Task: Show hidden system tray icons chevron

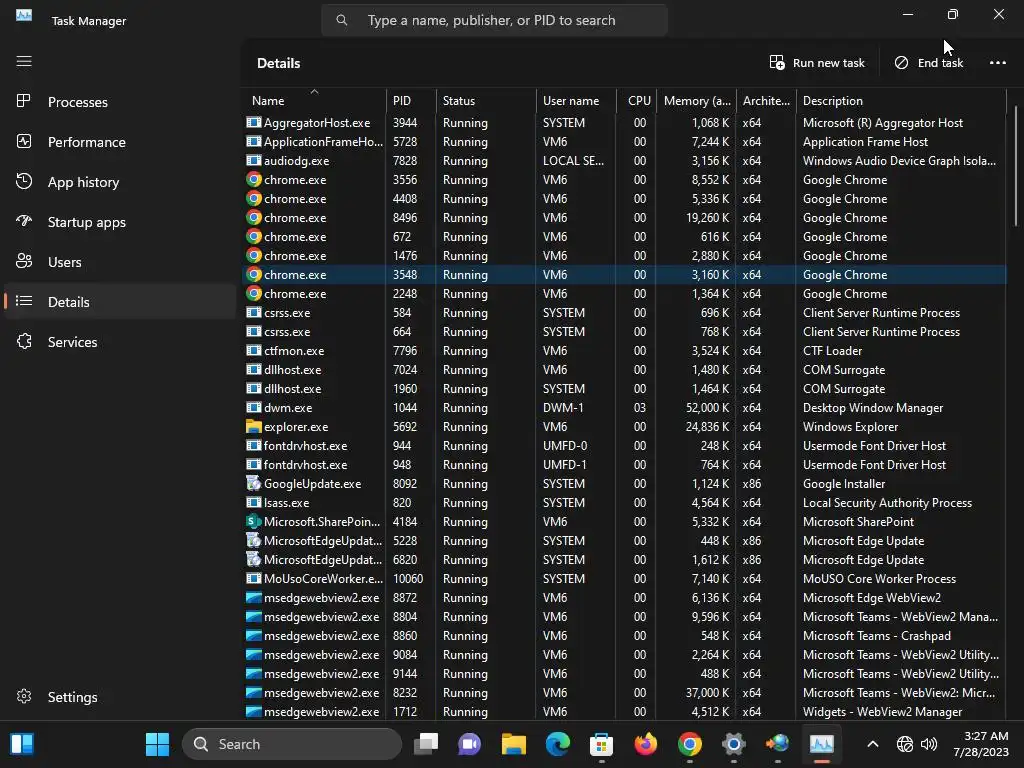Action: 872,744
